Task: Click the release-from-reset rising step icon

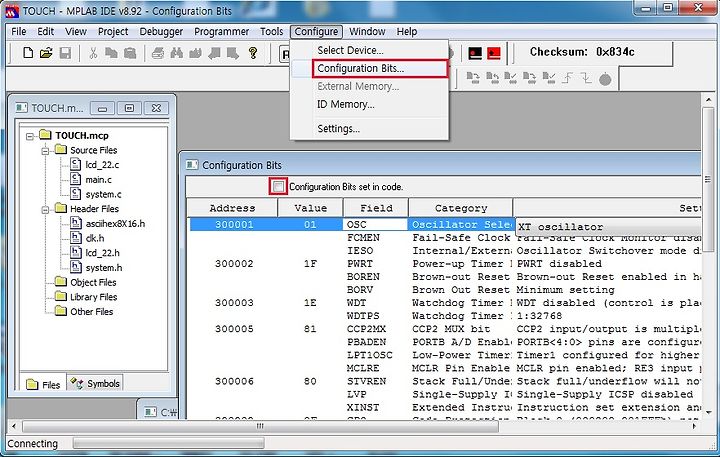Action: [x=568, y=78]
